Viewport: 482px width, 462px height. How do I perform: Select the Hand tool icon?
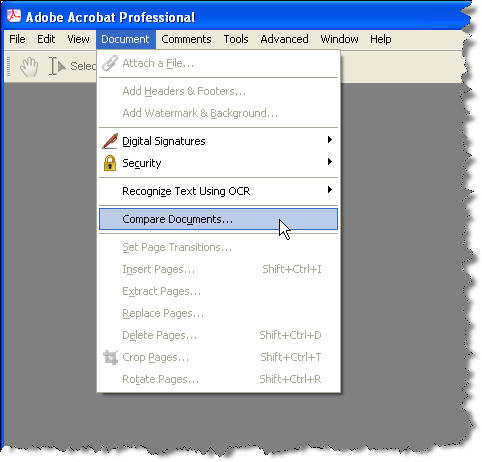tap(29, 66)
